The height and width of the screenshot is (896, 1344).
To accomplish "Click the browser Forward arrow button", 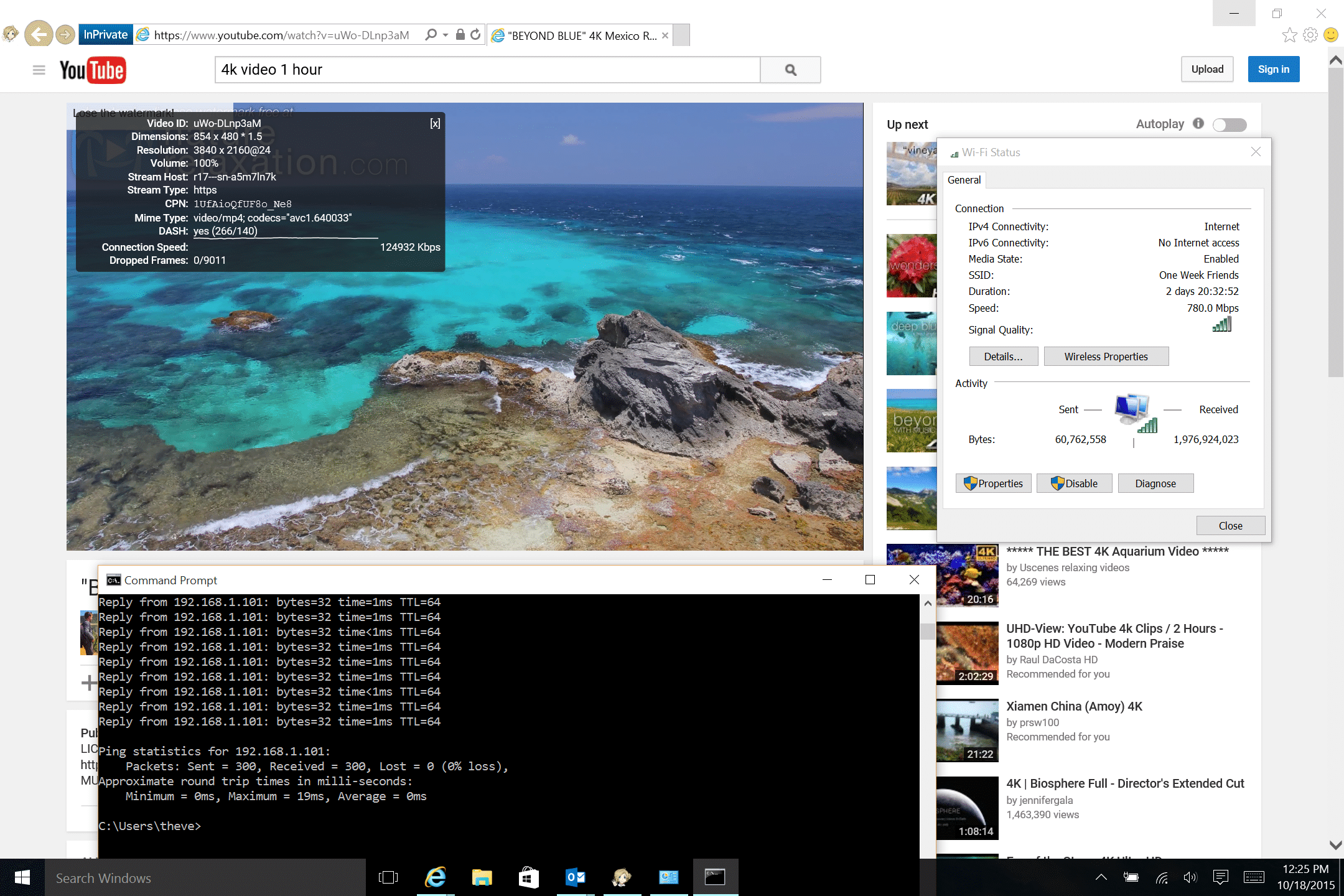I will pos(65,35).
